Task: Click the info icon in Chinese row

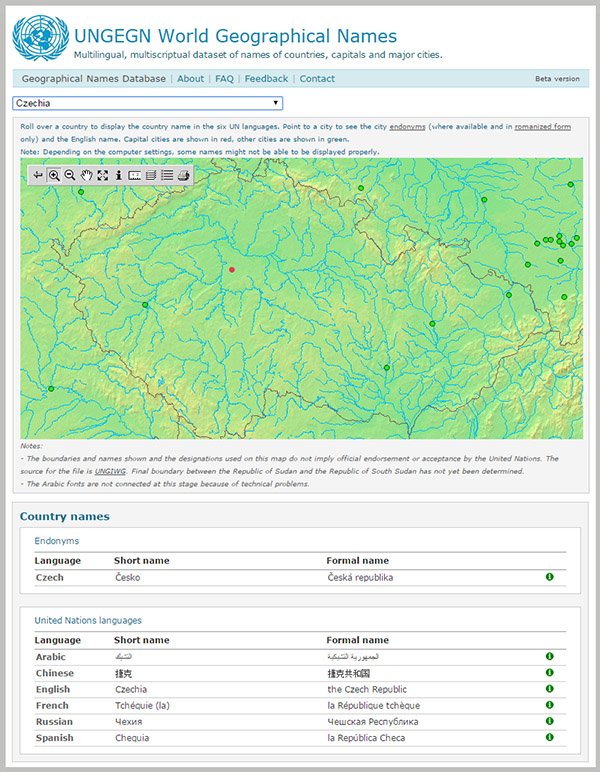Action: (549, 672)
